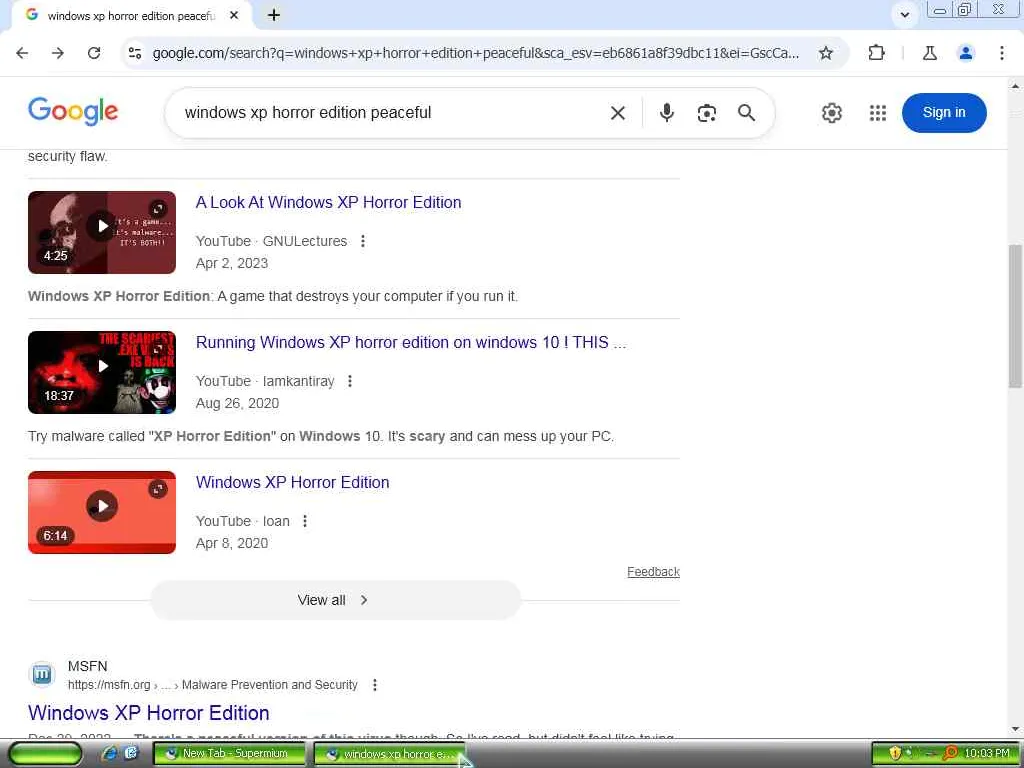Expand video results with View all
This screenshot has height=768, width=1024.
335,600
